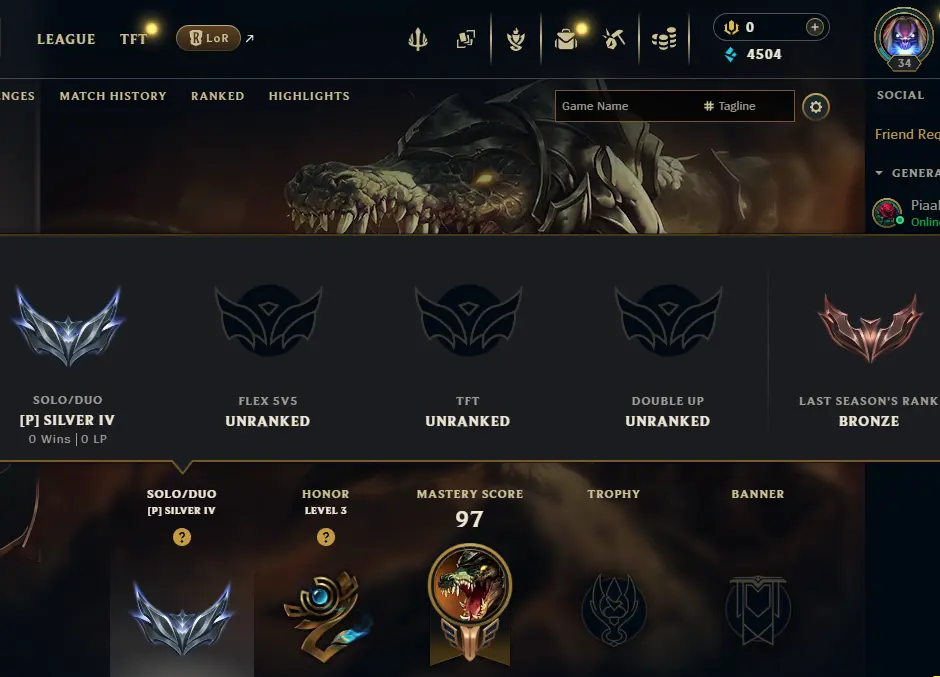Click the plus to purchase RP

pyautogui.click(x=814, y=27)
